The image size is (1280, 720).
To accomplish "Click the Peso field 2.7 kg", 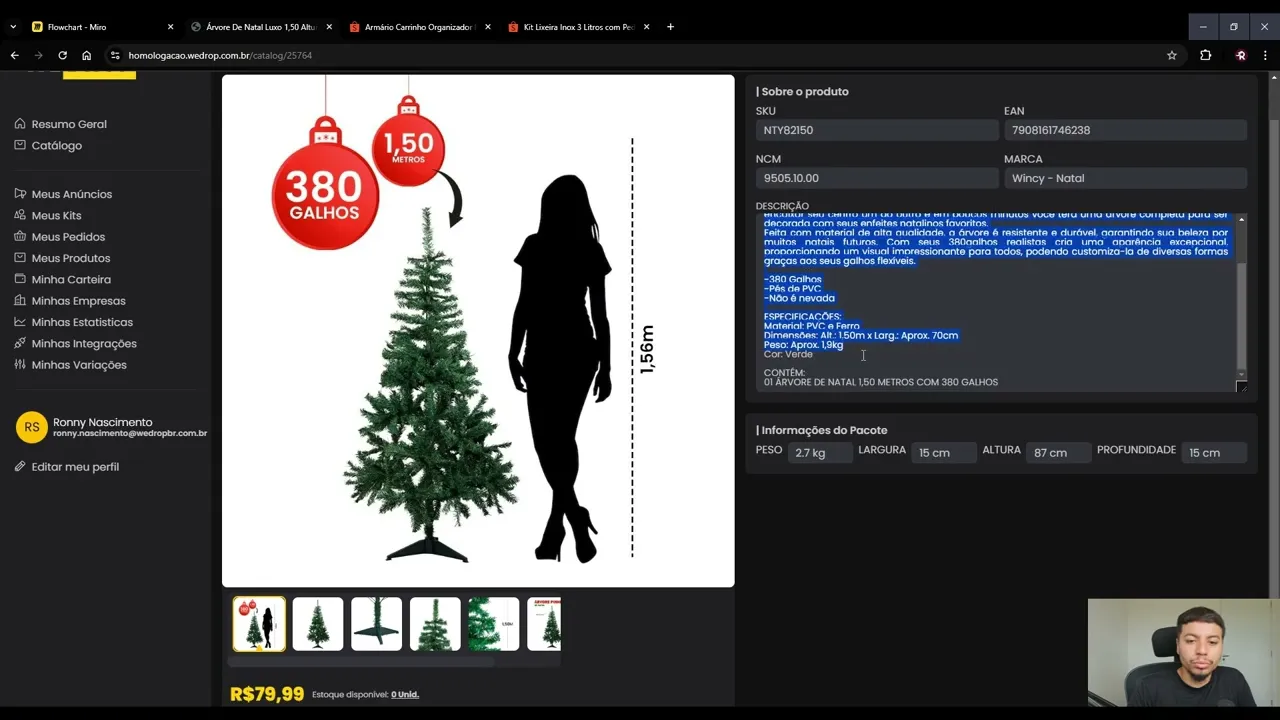I will coord(820,453).
